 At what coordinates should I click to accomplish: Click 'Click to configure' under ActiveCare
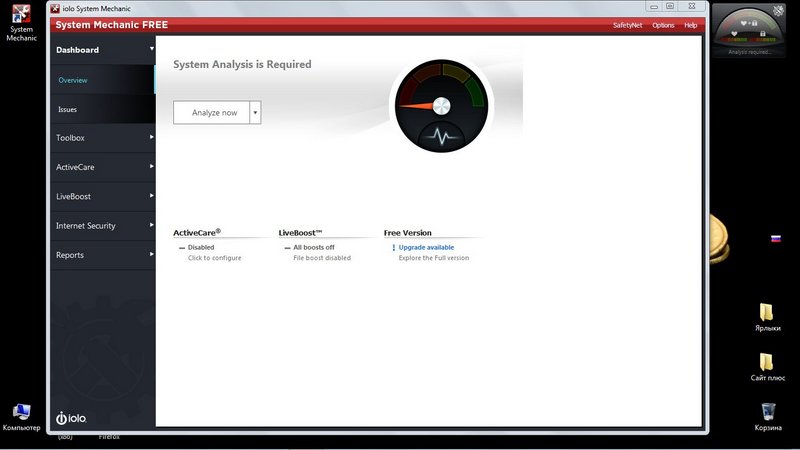point(214,258)
